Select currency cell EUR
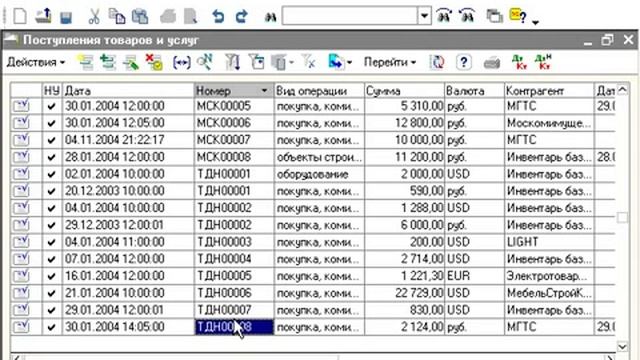 (474, 276)
